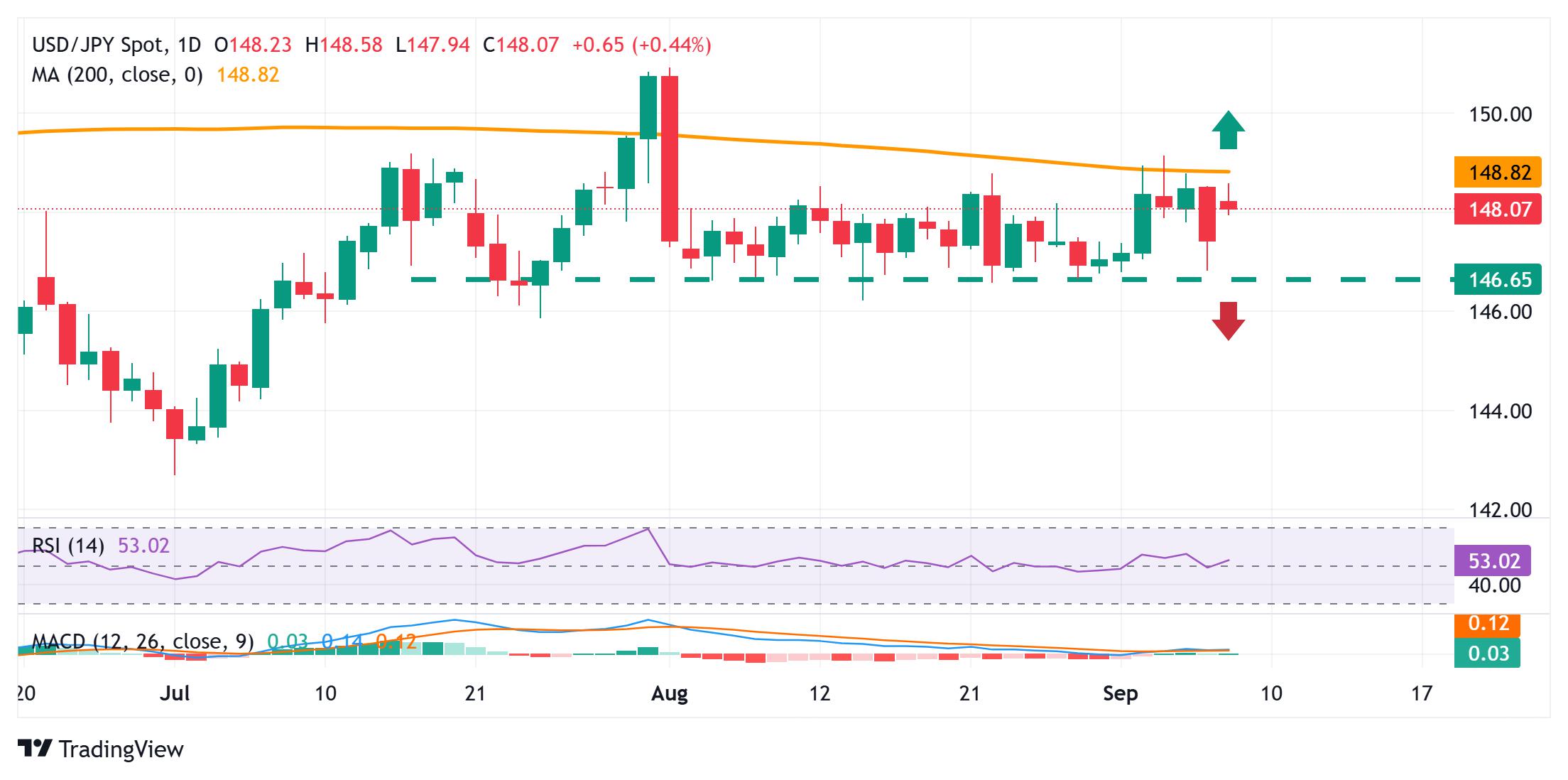This screenshot has width=1568, height=780.
Task: Click the 40.00 RSI axis label
Action: pos(1494,585)
